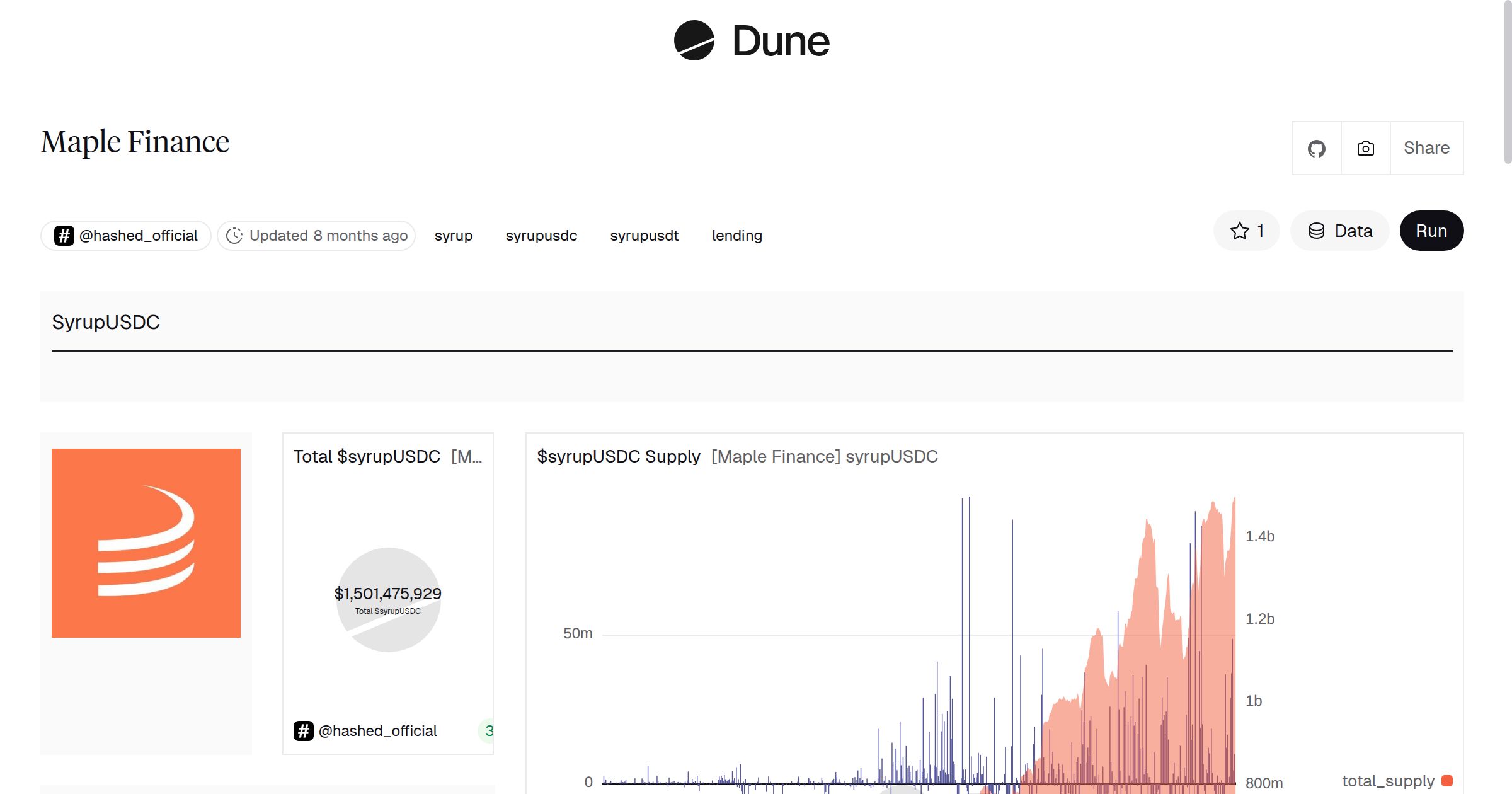Open the [Maple Finance] syrupUSDC chart title link

[x=823, y=456]
